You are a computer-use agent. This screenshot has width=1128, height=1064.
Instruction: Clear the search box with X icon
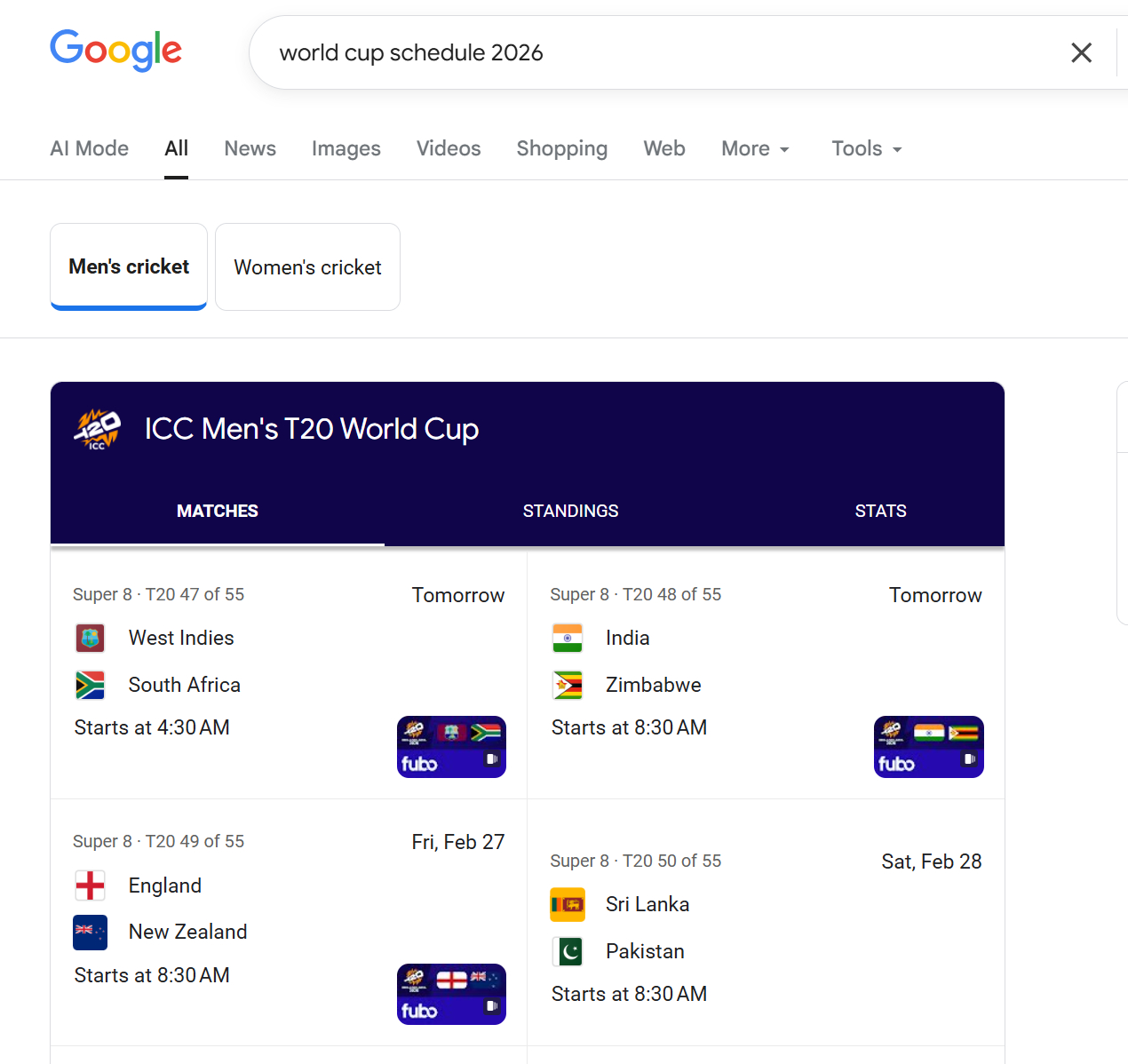tap(1081, 53)
